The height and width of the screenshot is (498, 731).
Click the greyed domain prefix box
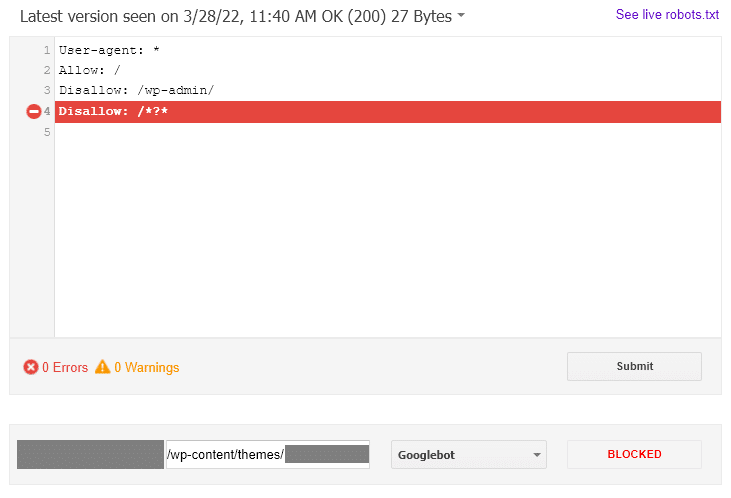pos(90,455)
